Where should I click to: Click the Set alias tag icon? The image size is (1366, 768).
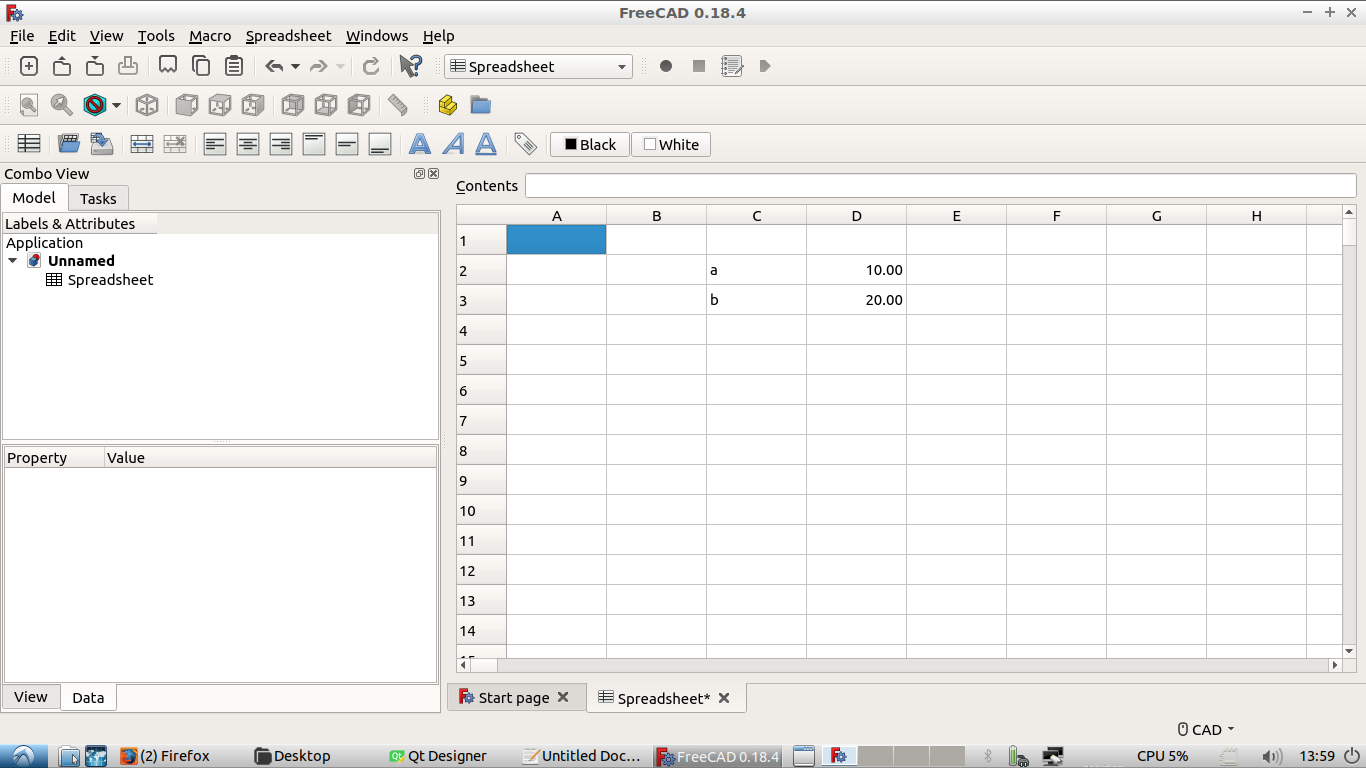coord(525,144)
